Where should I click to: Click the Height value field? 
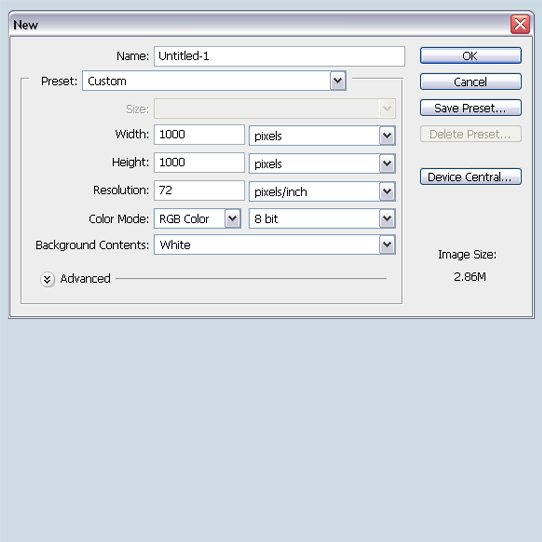click(x=199, y=162)
